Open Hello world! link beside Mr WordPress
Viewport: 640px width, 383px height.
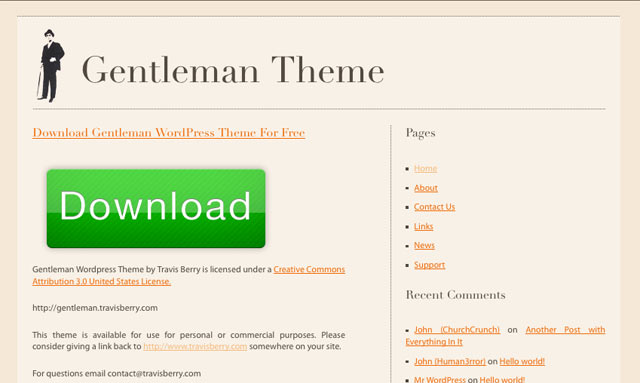pos(502,379)
